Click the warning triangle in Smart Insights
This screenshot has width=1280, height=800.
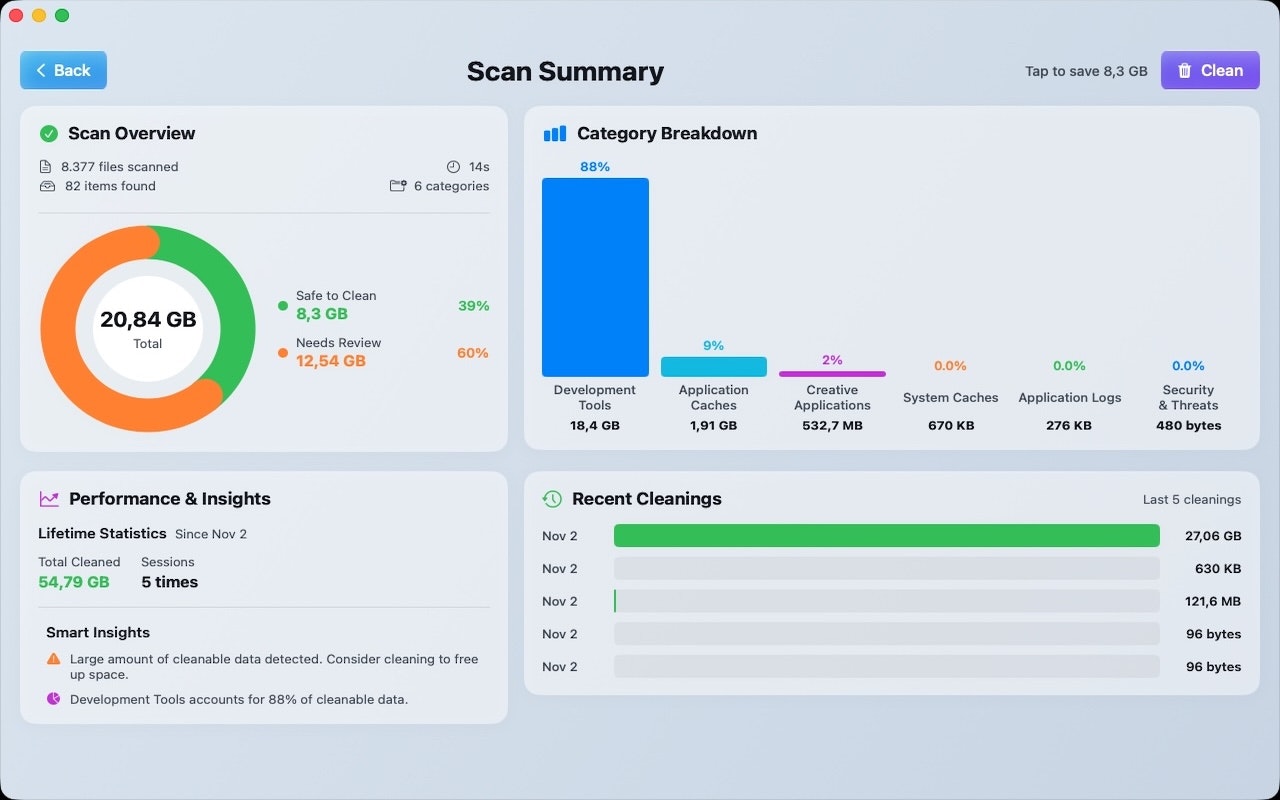coord(52,658)
